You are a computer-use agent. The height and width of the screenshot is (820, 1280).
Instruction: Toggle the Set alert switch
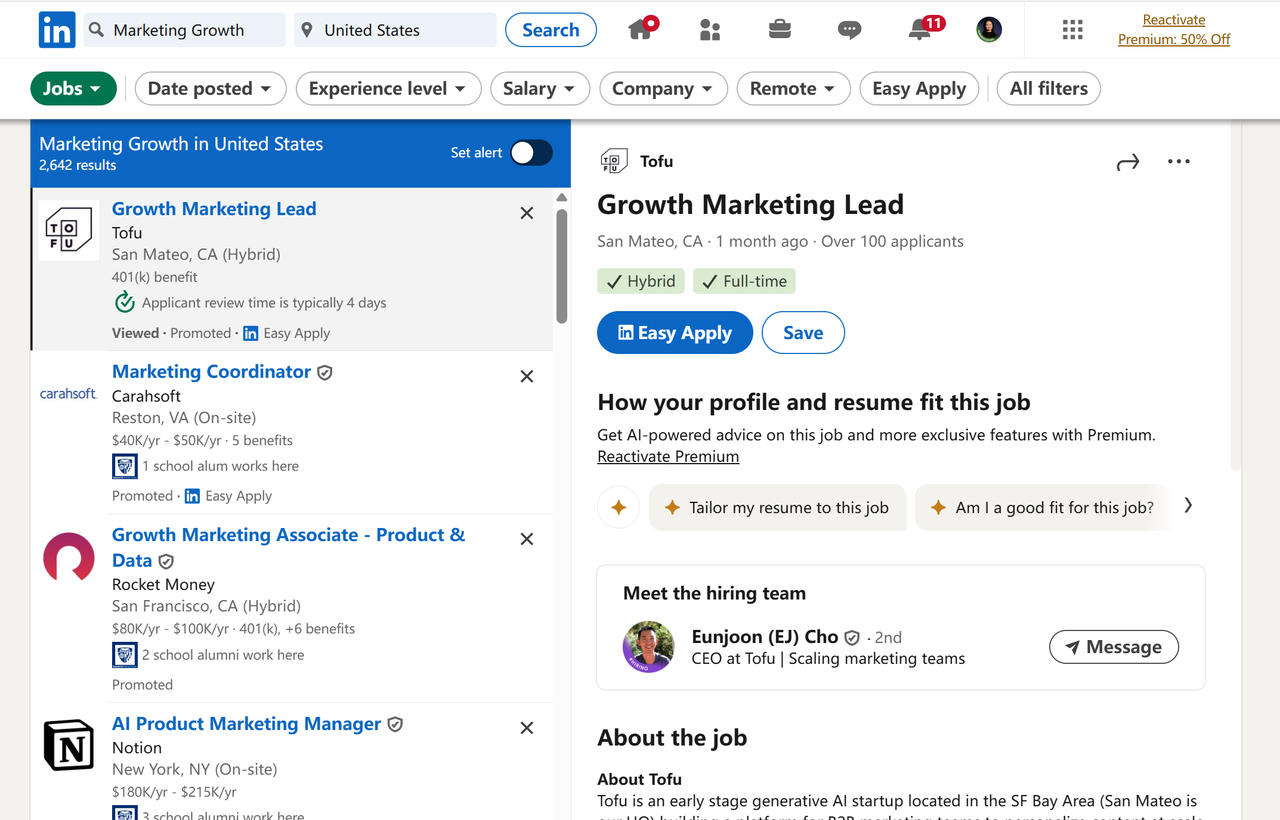click(x=531, y=152)
